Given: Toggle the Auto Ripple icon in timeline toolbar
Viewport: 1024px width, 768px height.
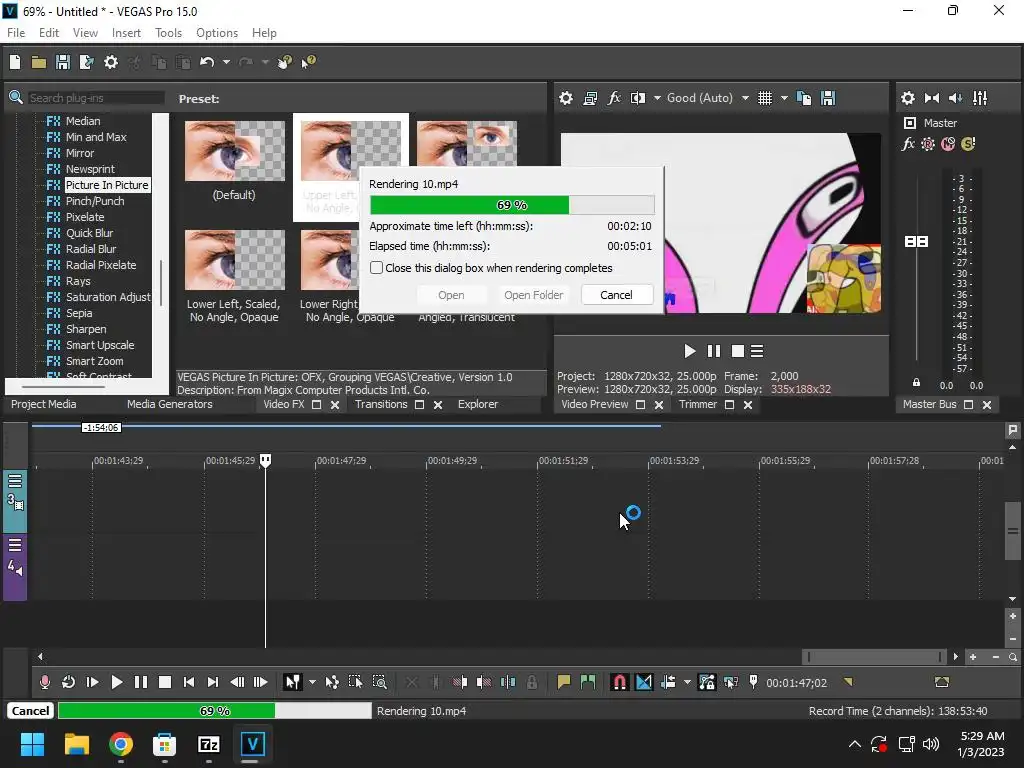Looking at the screenshot, I should 668,682.
